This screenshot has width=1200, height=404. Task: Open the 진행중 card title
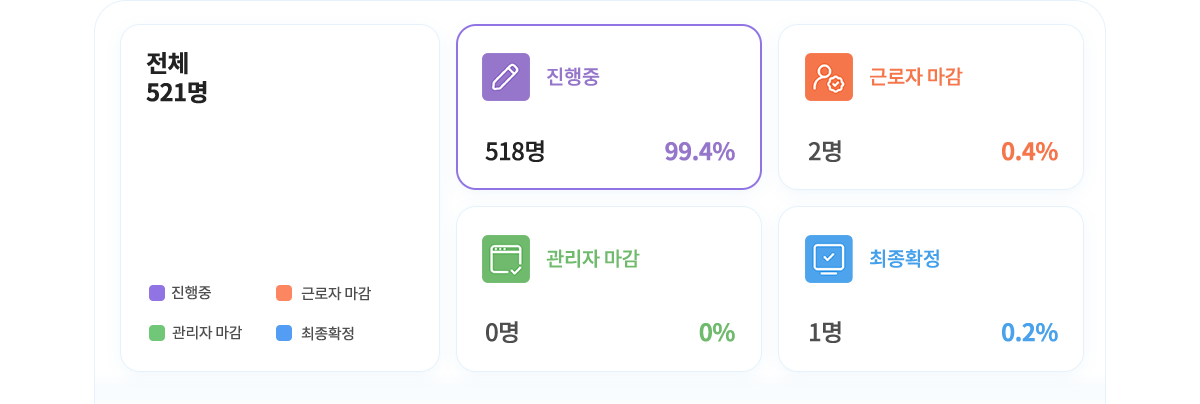[573, 77]
